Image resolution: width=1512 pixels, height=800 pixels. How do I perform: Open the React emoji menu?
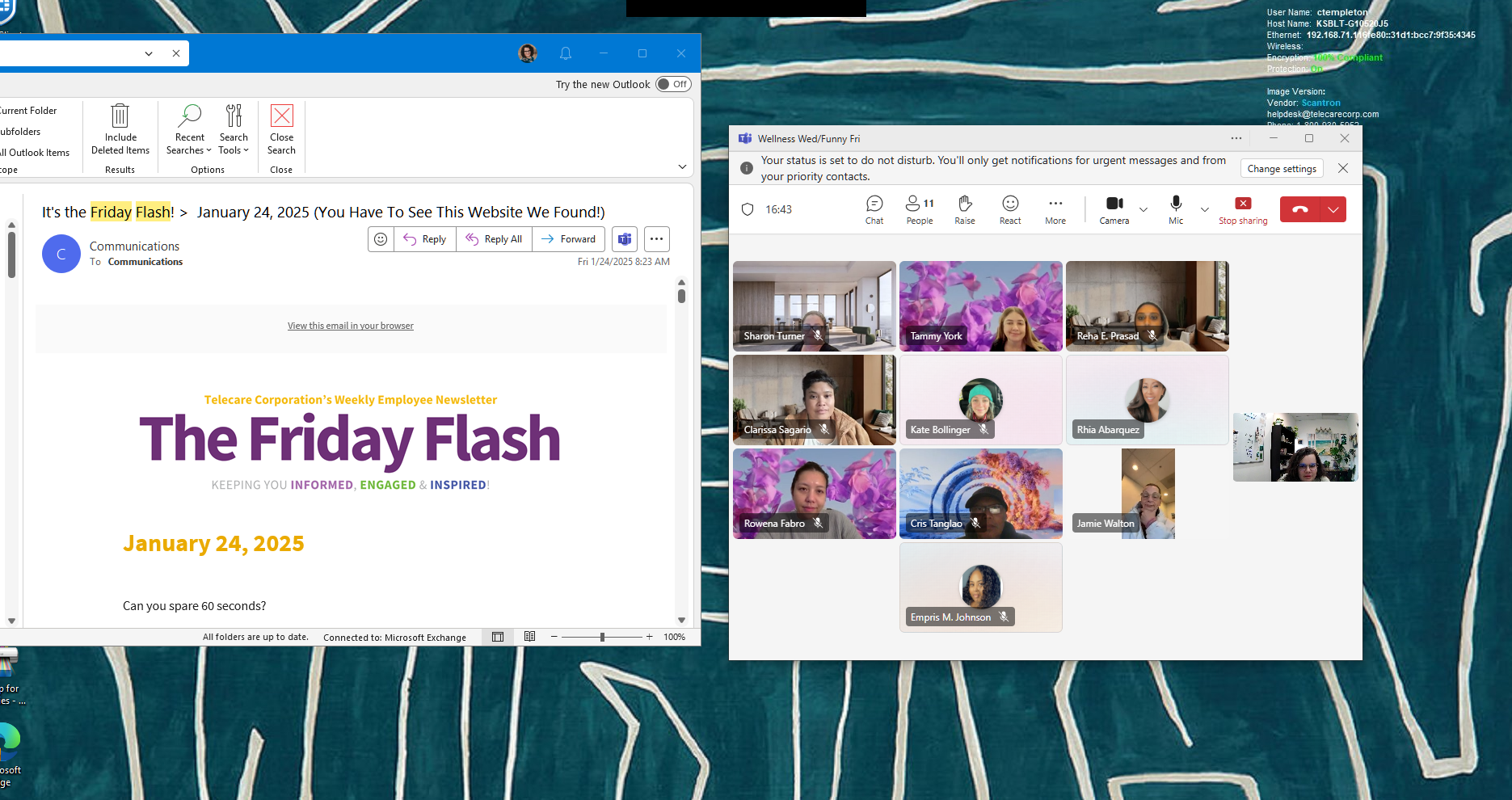point(1010,209)
